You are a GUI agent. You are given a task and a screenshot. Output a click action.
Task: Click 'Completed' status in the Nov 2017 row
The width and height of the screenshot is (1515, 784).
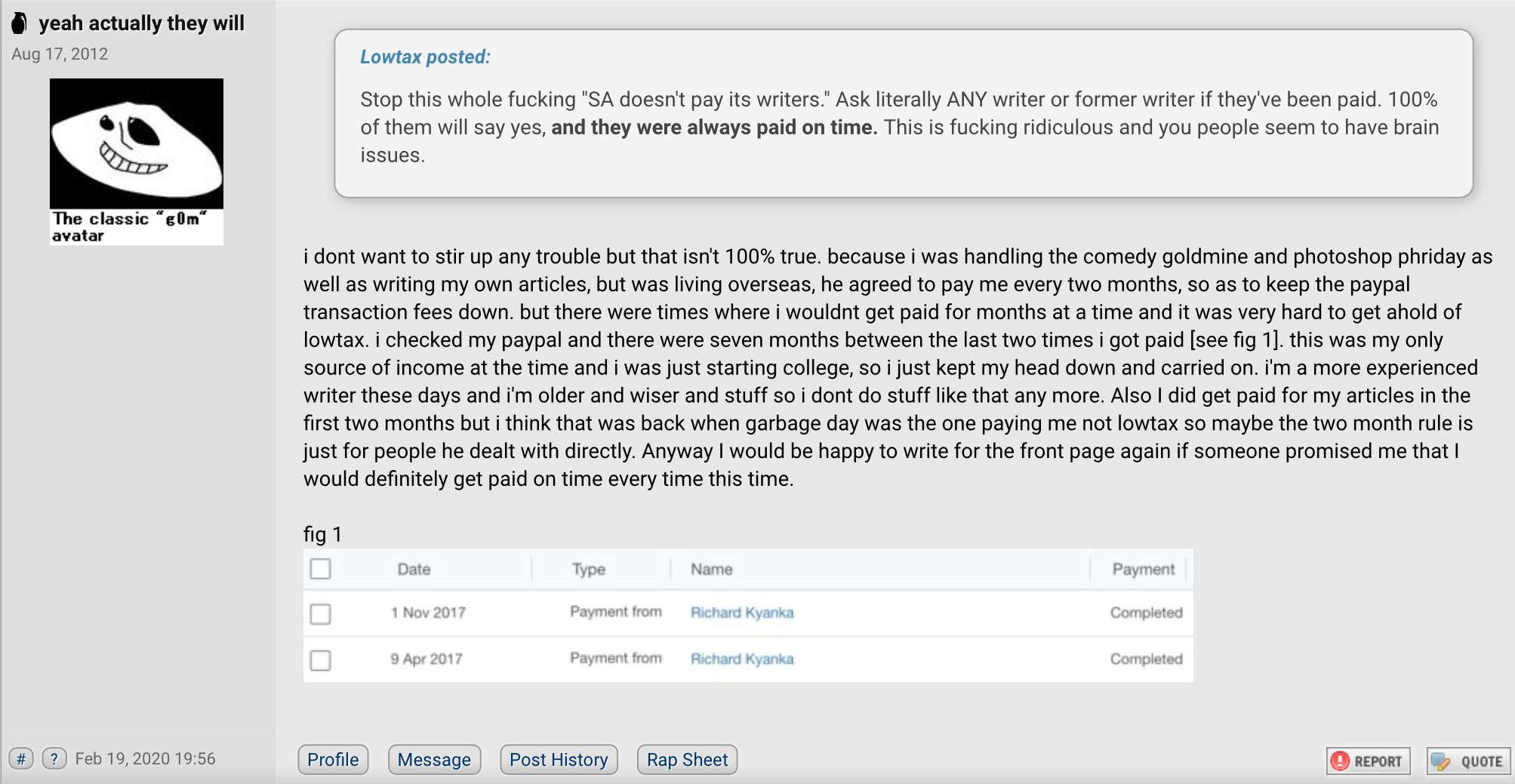1146,613
